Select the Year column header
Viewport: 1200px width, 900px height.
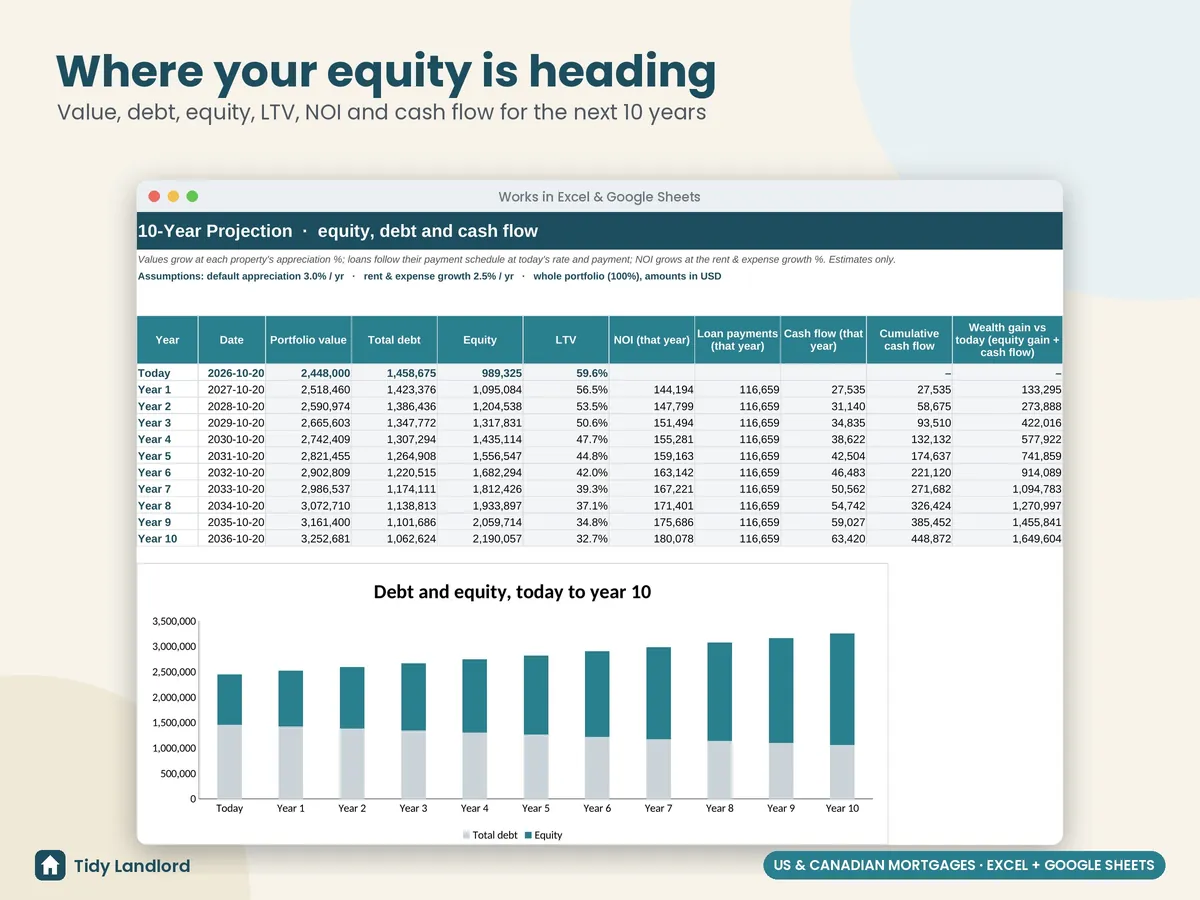167,340
